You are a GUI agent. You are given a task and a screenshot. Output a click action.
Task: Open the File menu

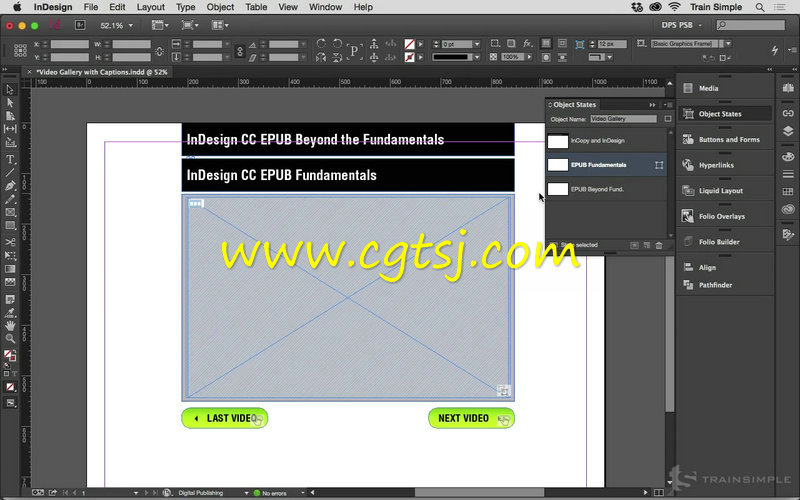tap(91, 7)
